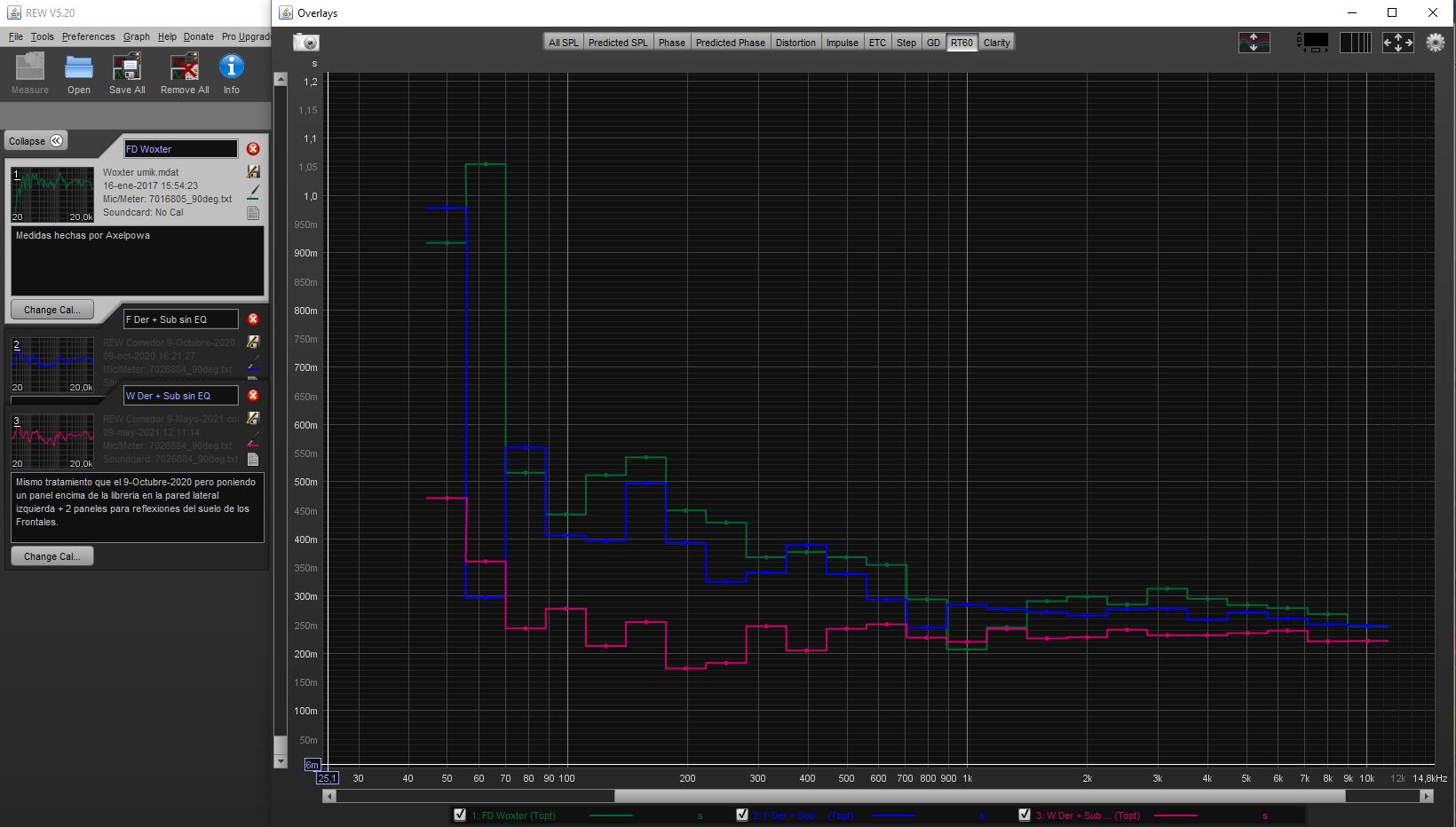
Task: Open a measurement file with Open icon
Action: click(79, 74)
